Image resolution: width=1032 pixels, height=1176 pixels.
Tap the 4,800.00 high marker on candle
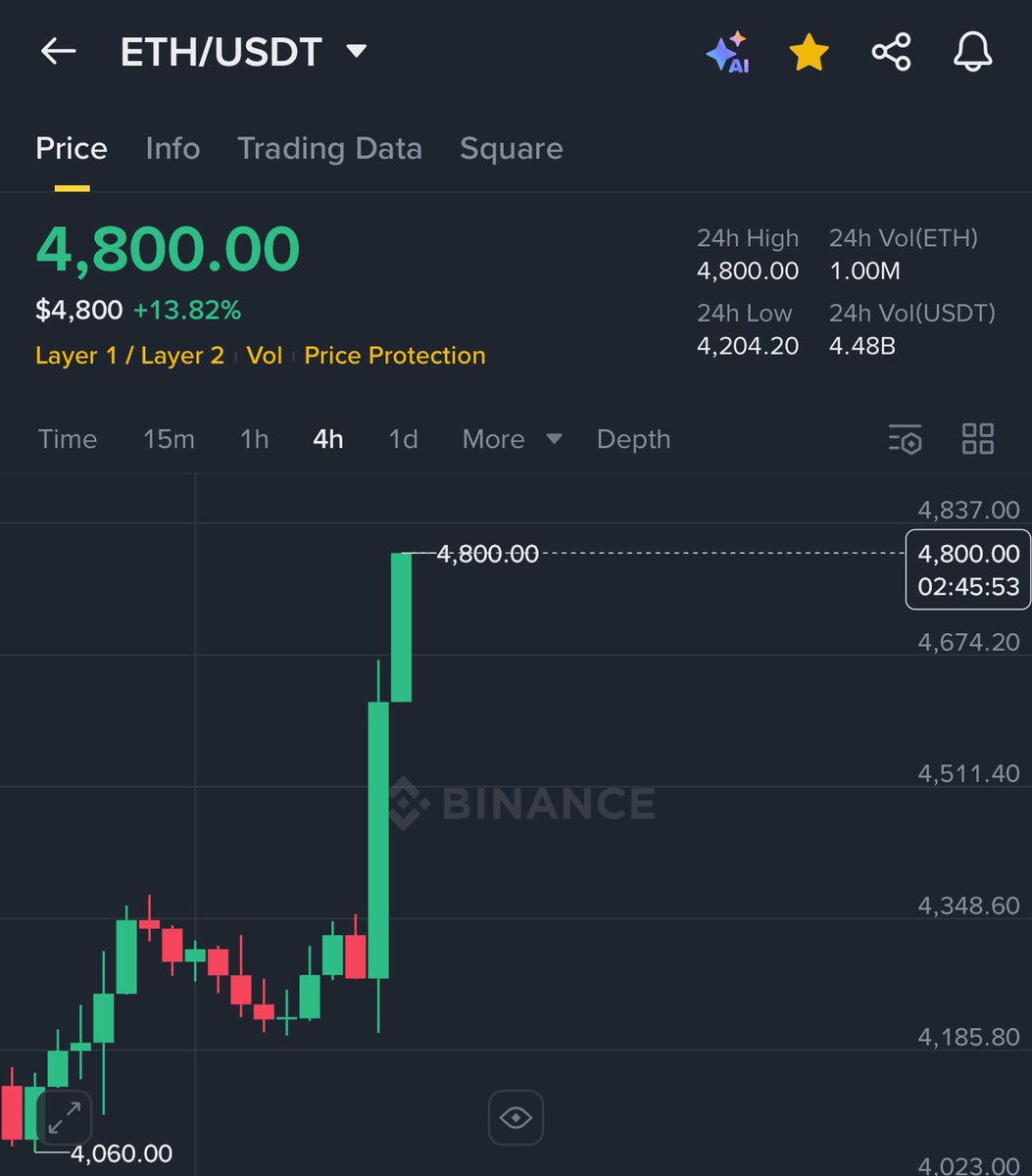[487, 554]
